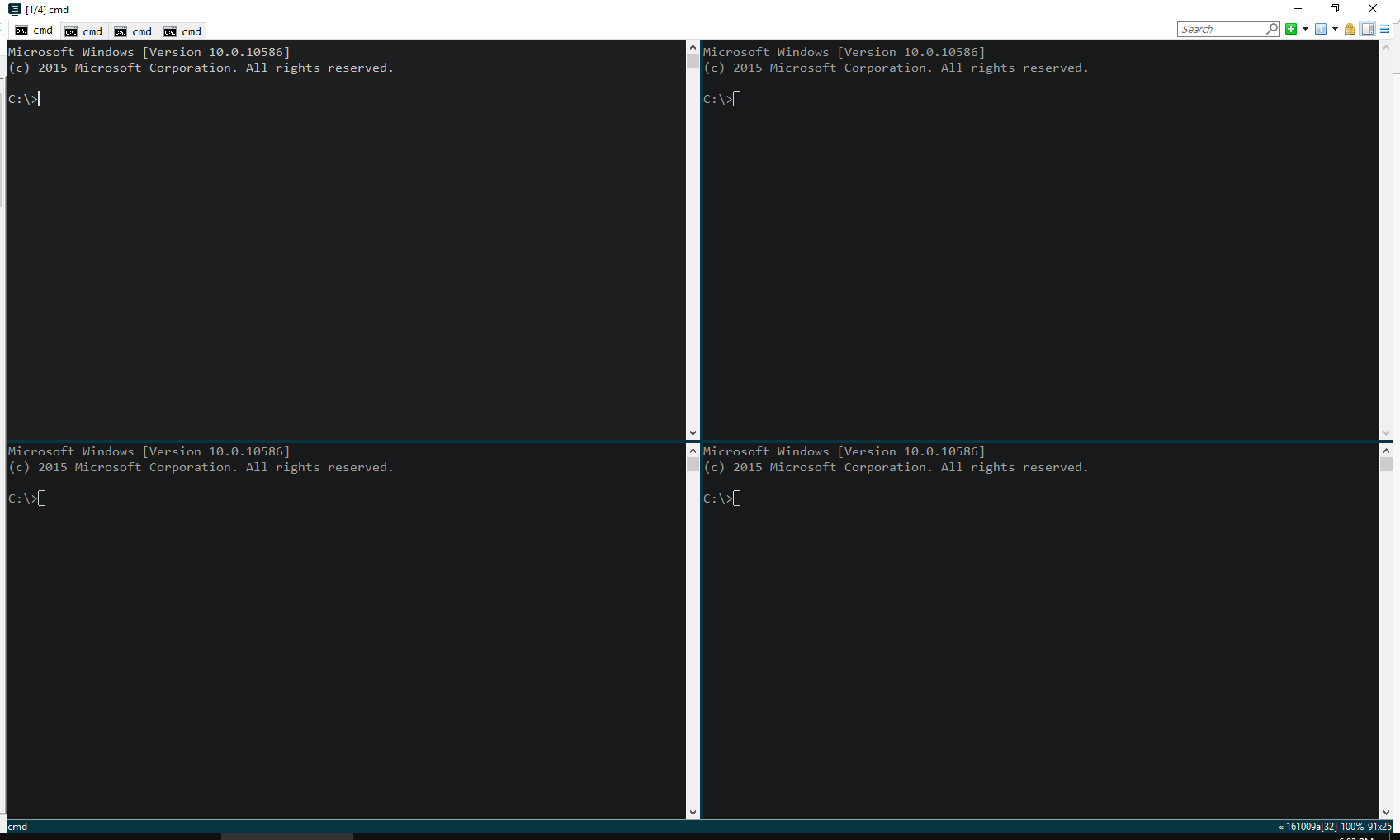Click the '161009a[32]' status bar entry
Image resolution: width=1400 pixels, height=840 pixels.
(1312, 827)
